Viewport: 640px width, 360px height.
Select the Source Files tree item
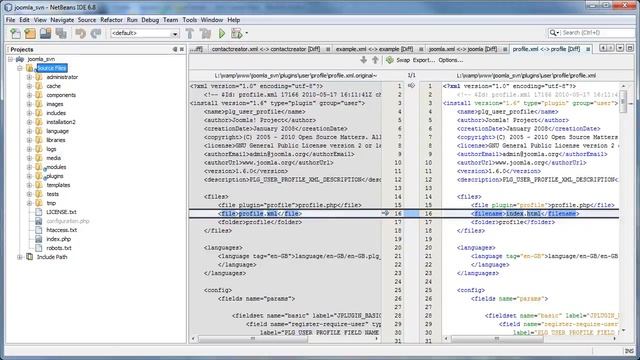(52, 68)
